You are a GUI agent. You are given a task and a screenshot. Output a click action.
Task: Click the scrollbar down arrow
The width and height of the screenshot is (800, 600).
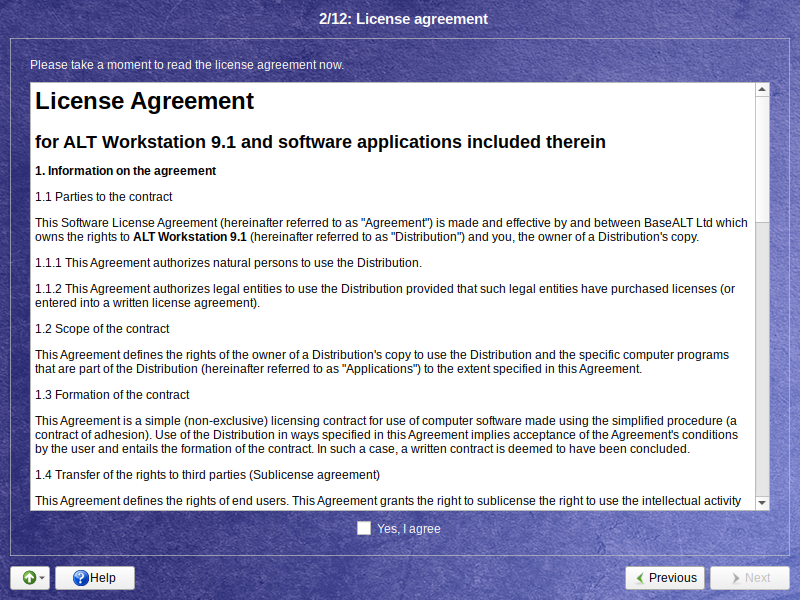[762, 503]
